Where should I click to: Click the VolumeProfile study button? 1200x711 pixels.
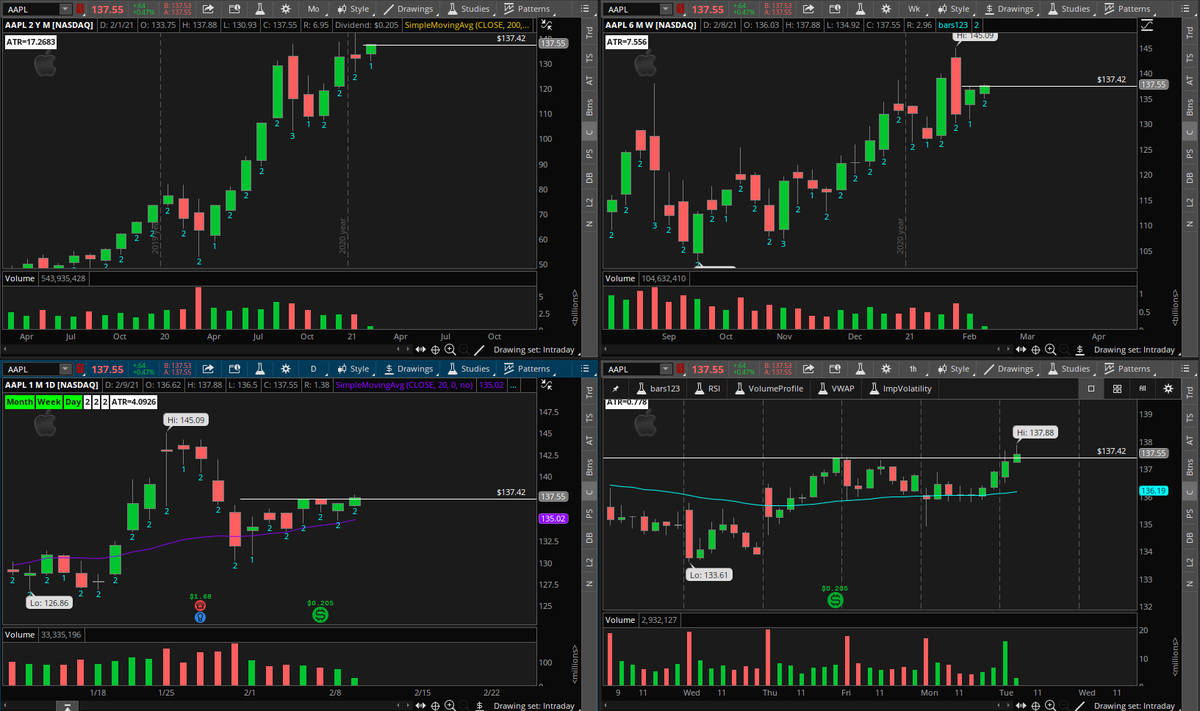pyautogui.click(x=768, y=389)
